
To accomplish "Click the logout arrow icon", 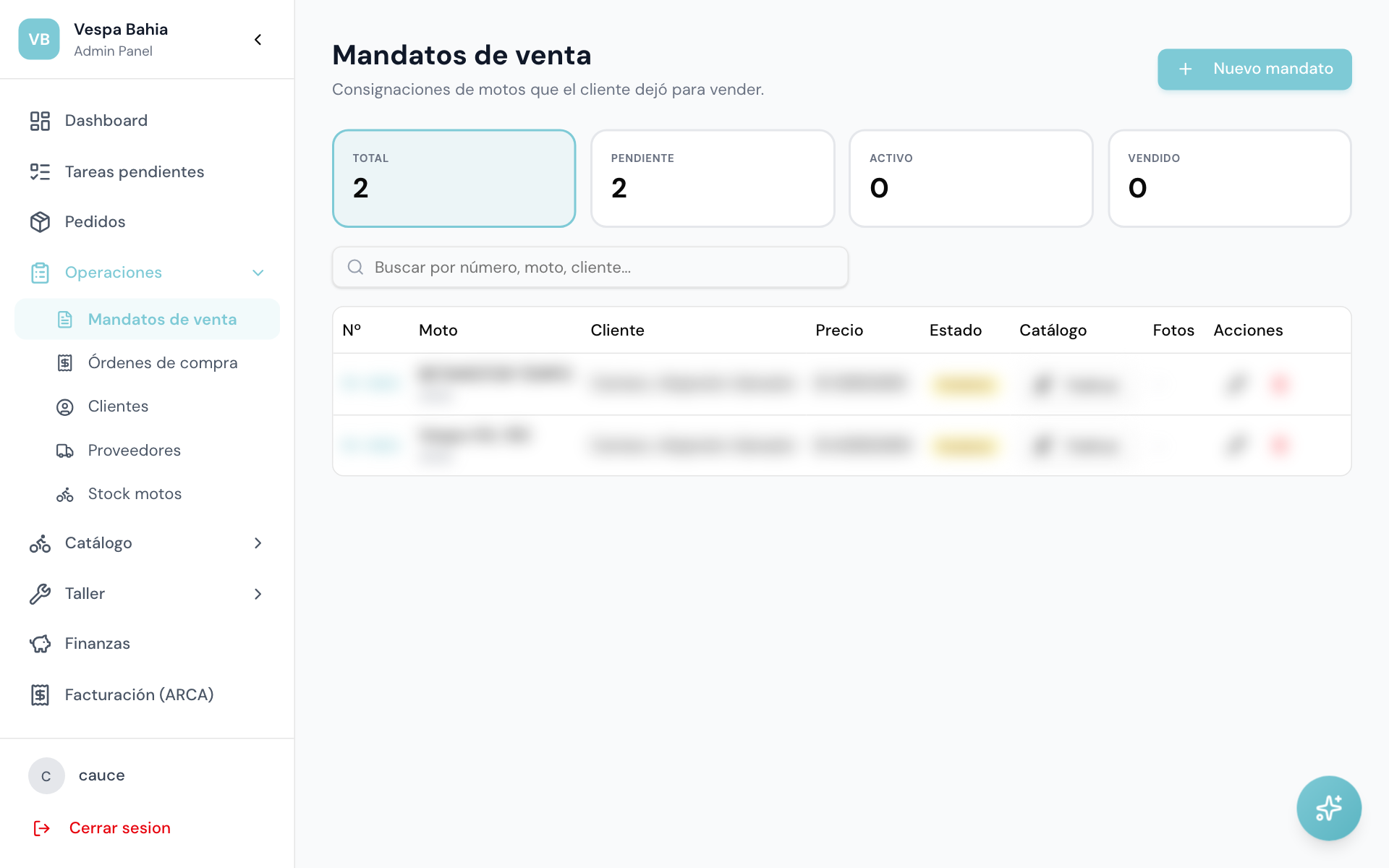I will tap(41, 828).
